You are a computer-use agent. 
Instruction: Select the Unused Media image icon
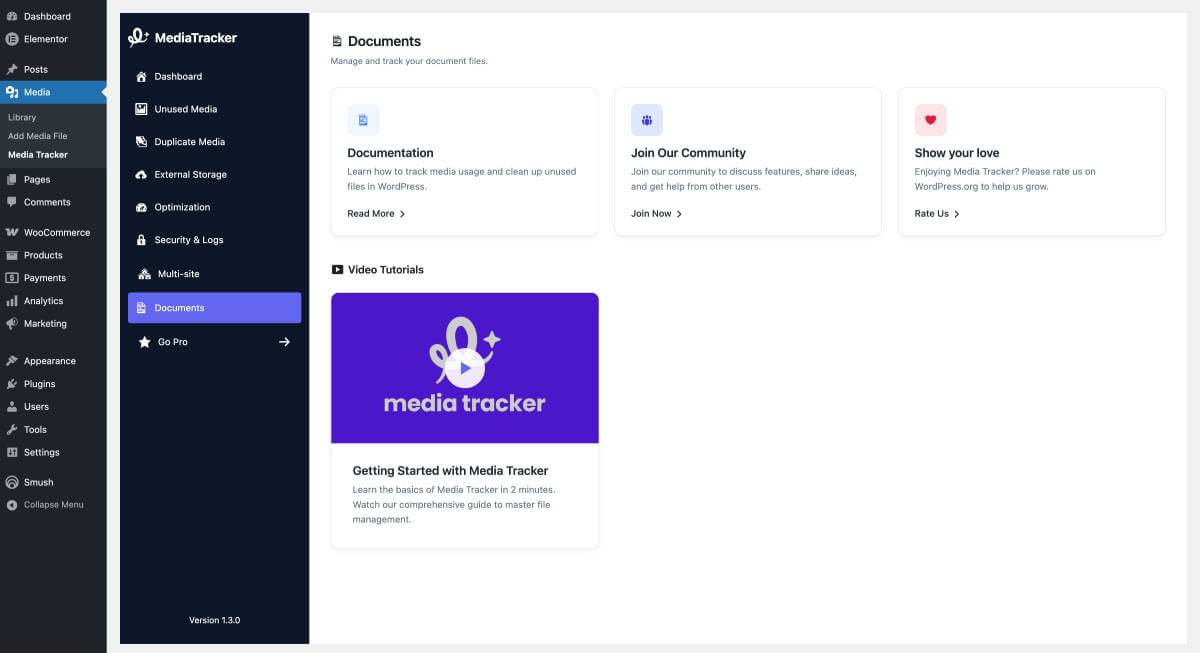click(x=142, y=109)
